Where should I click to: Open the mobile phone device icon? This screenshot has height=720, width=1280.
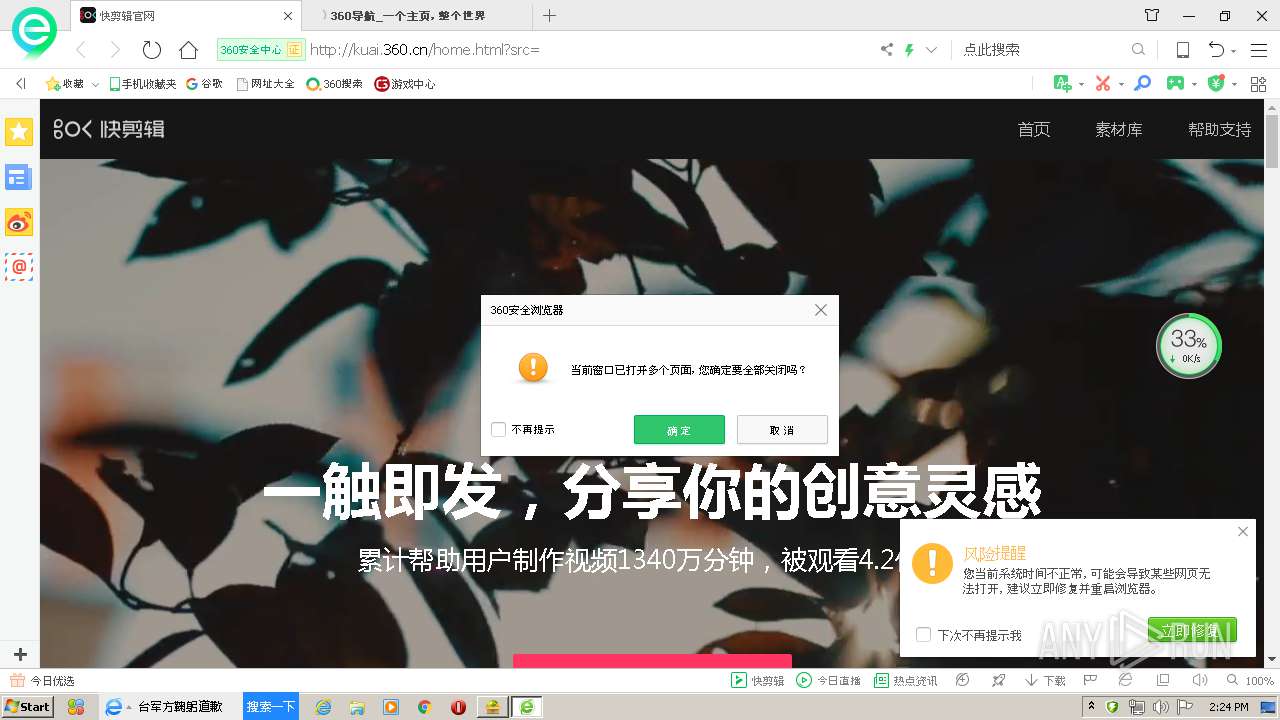click(x=1182, y=49)
